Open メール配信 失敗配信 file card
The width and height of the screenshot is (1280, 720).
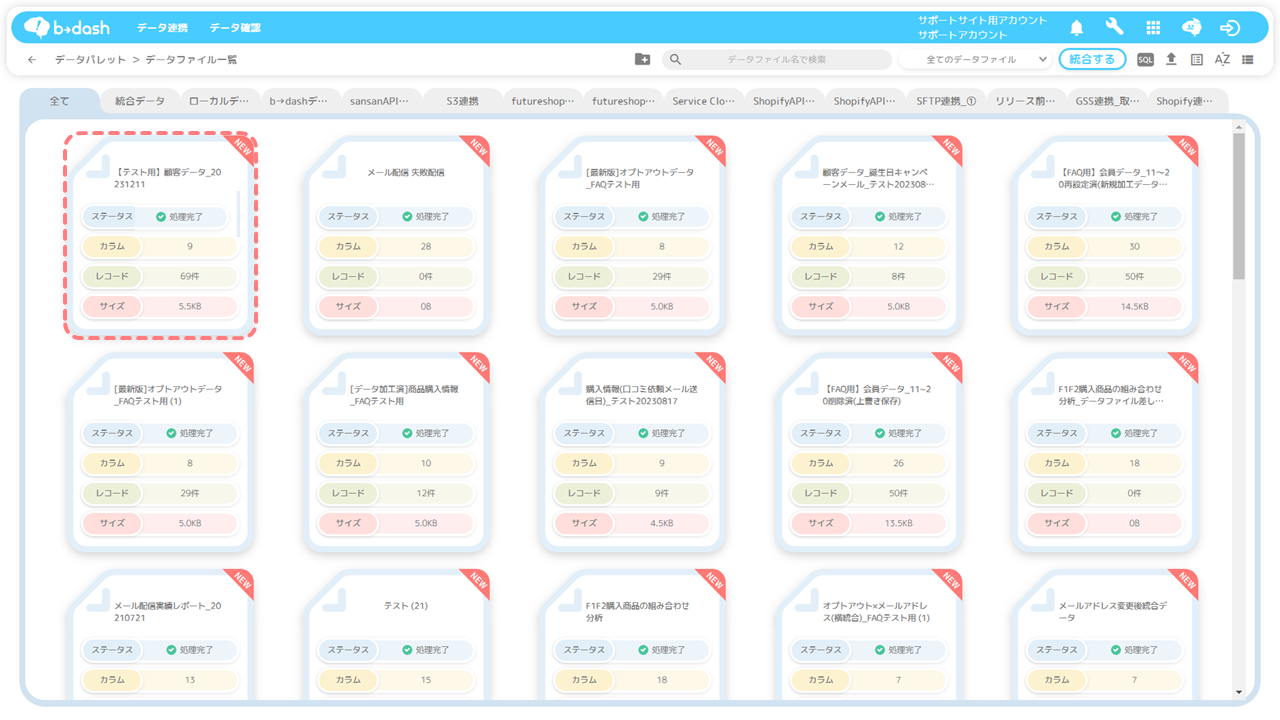click(397, 234)
